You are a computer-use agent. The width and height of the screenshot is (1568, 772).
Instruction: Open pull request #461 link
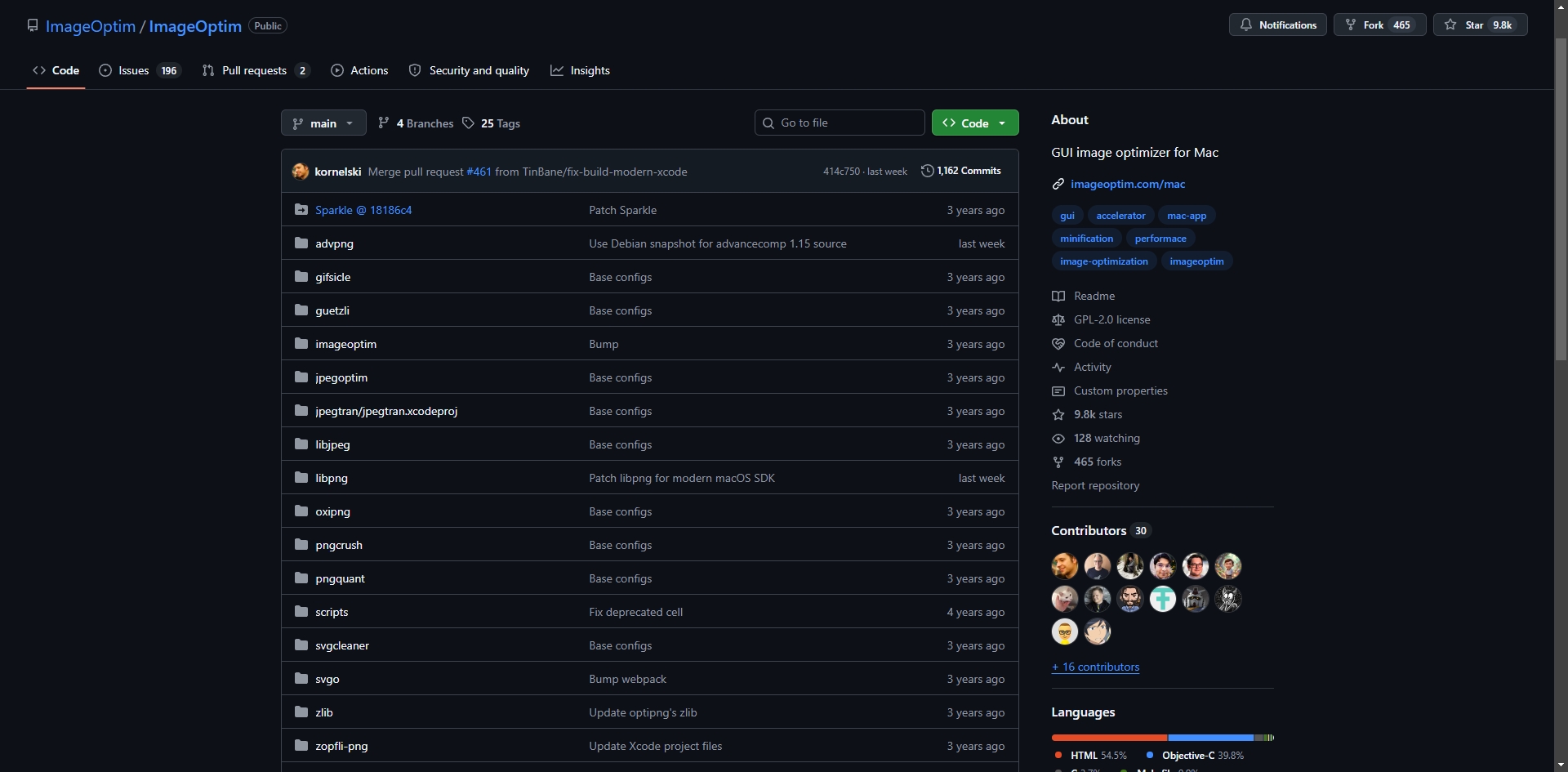click(x=479, y=172)
